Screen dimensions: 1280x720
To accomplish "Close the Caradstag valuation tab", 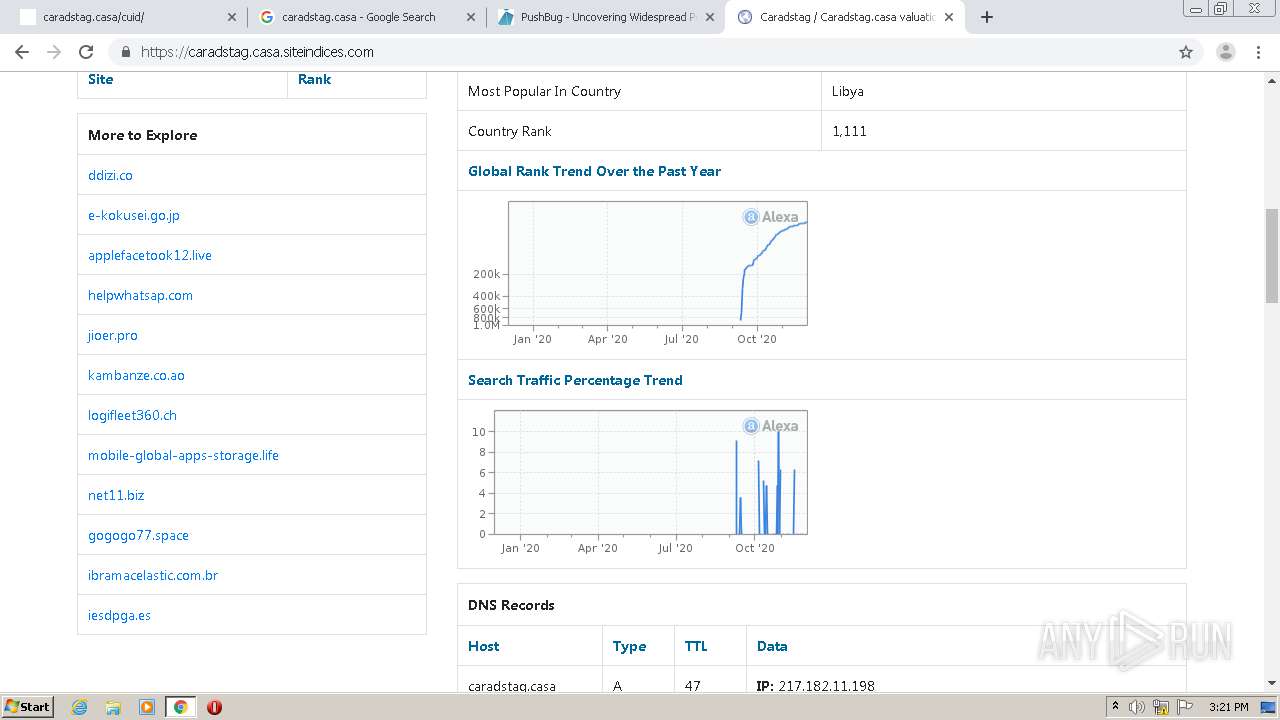I will click(x=949, y=17).
